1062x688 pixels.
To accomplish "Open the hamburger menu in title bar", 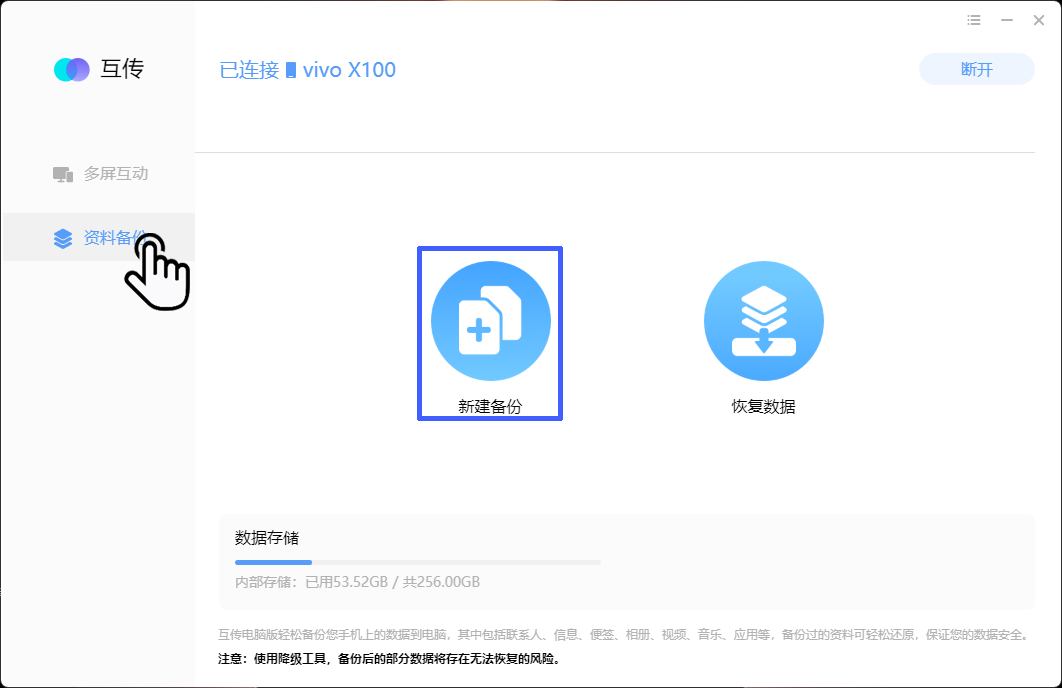I will [974, 20].
